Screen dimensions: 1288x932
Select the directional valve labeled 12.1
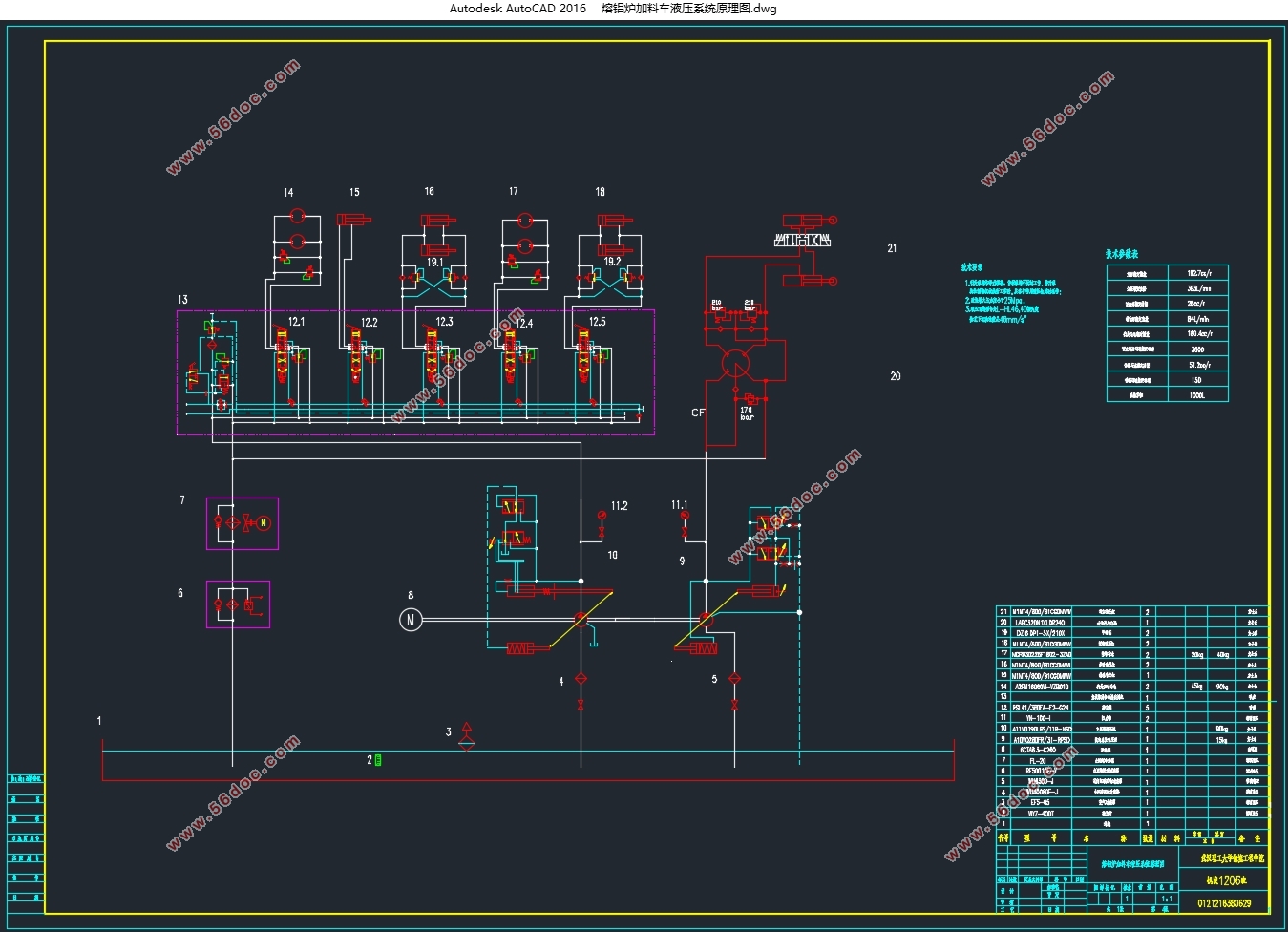coord(282,354)
